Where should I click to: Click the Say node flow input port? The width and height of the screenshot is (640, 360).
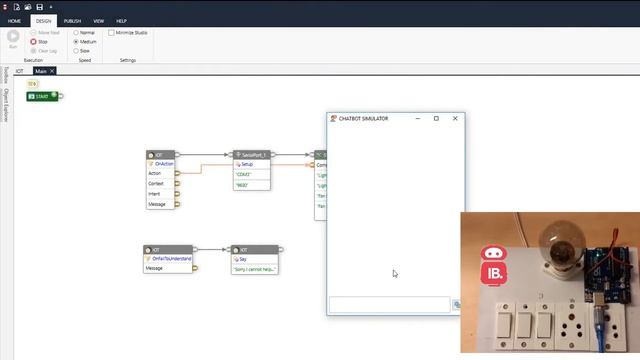coord(229,249)
